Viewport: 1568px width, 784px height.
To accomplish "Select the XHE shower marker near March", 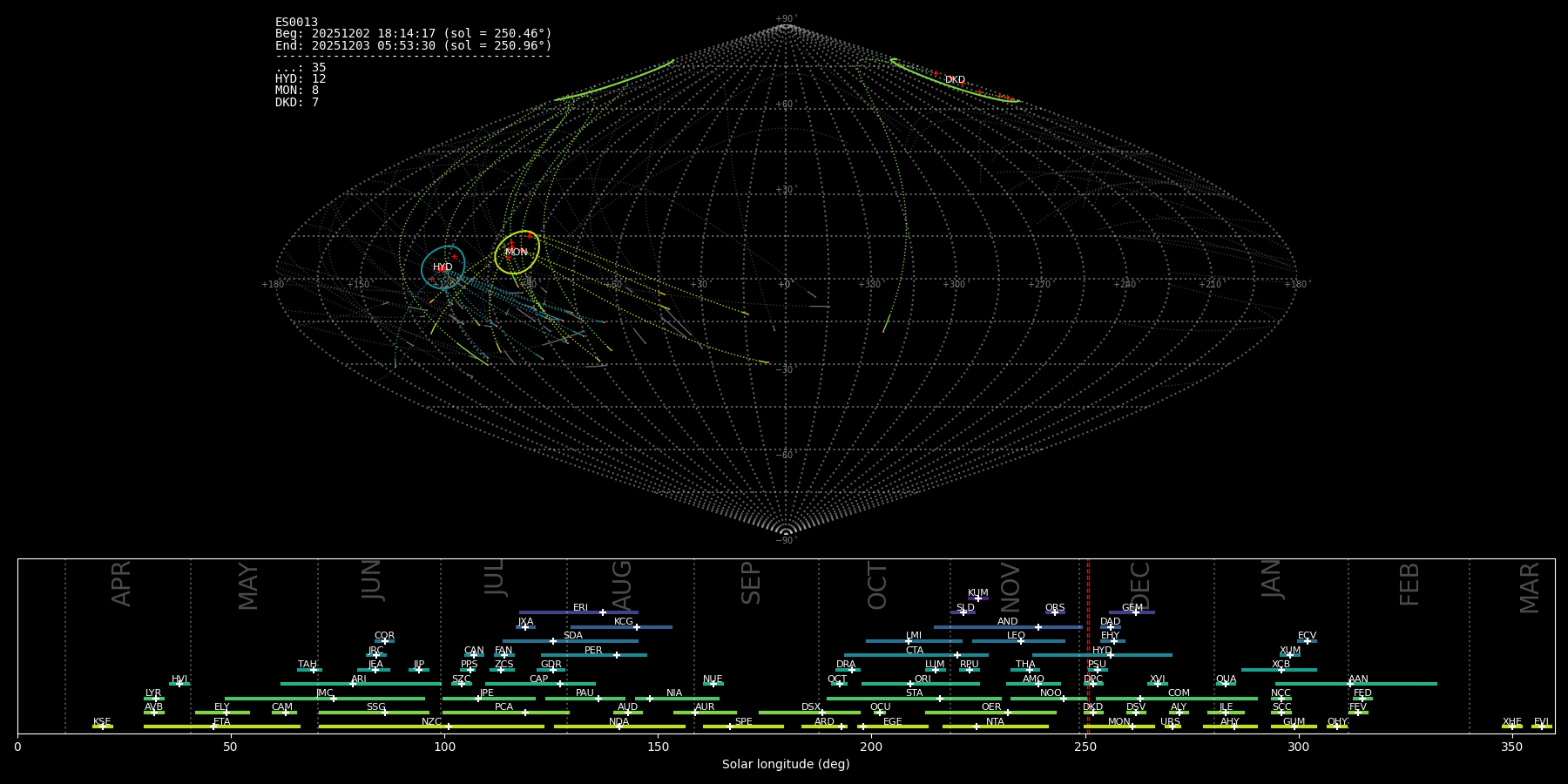I will [1513, 727].
